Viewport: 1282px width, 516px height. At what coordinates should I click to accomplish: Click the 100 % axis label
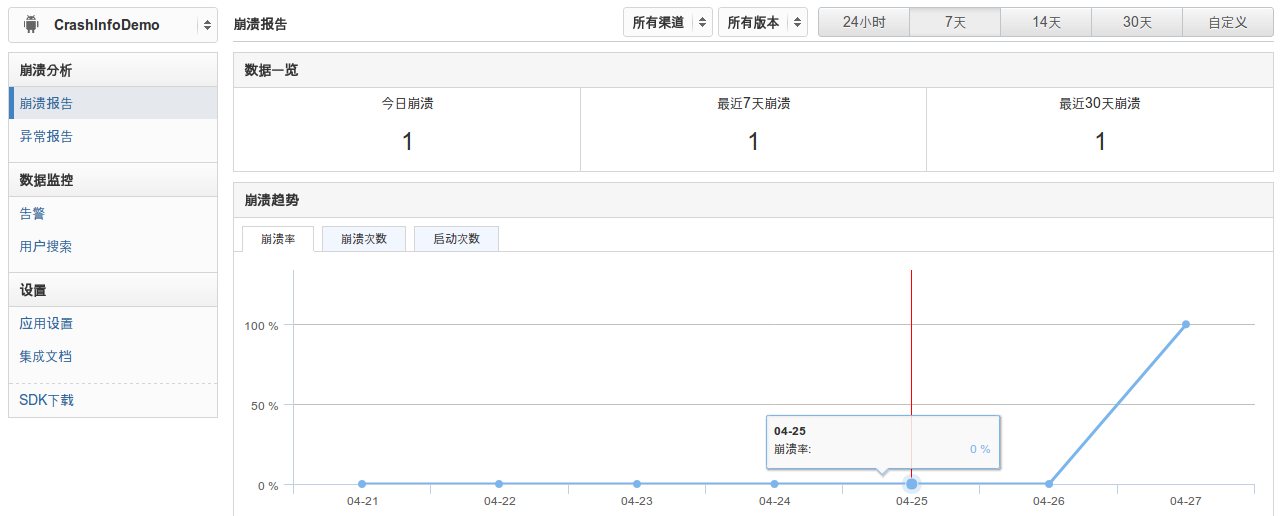tap(262, 325)
